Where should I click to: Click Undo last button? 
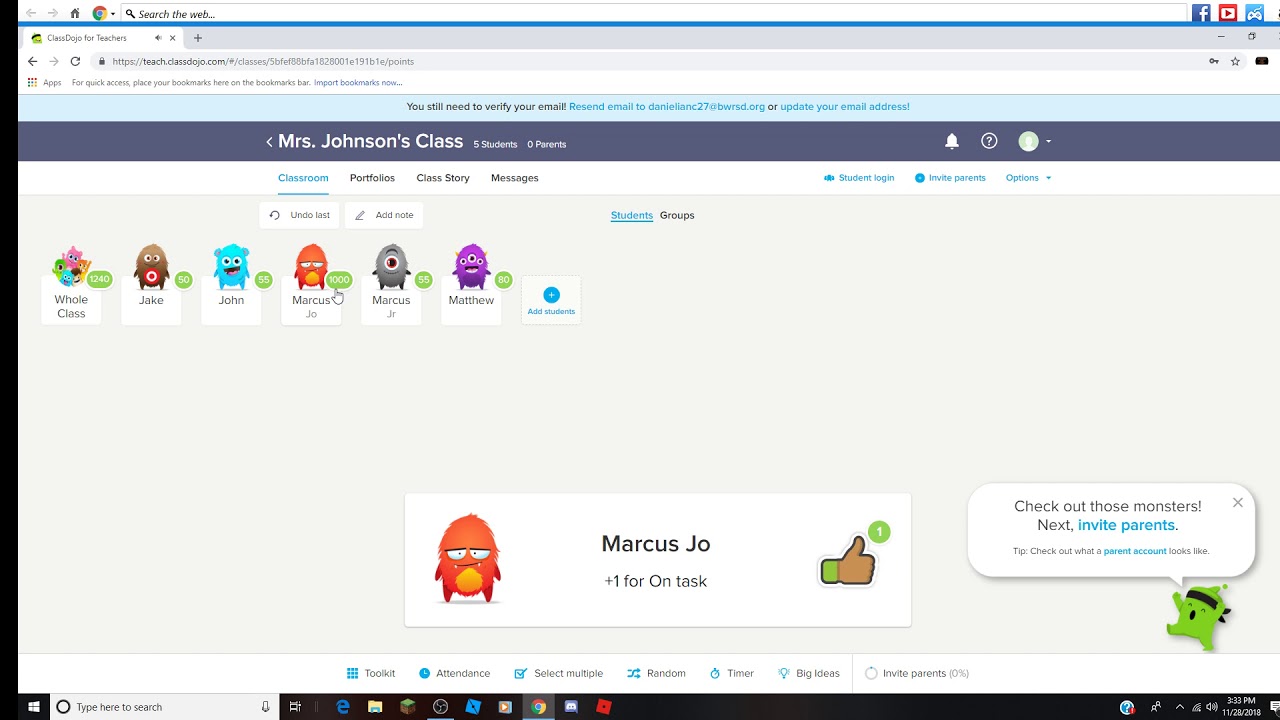pos(299,215)
